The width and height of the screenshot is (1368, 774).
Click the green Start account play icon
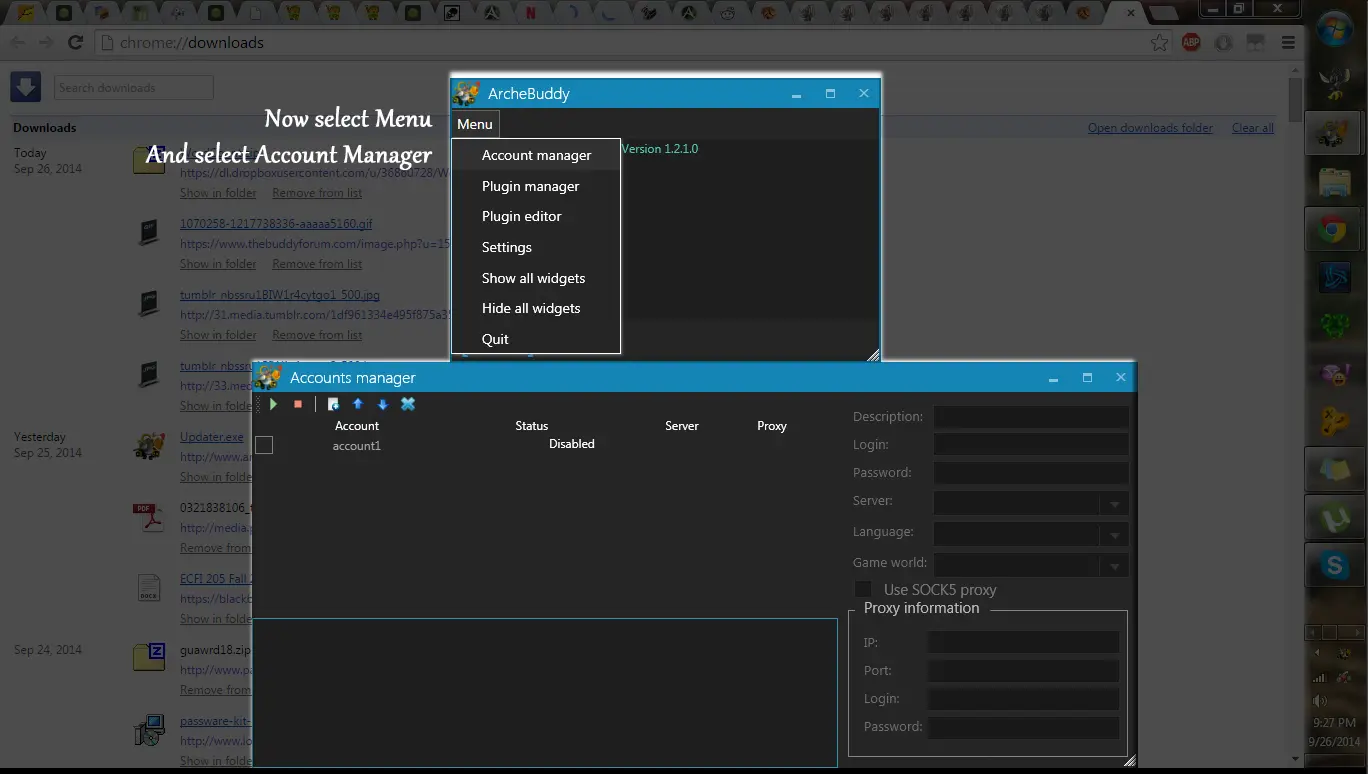click(273, 404)
